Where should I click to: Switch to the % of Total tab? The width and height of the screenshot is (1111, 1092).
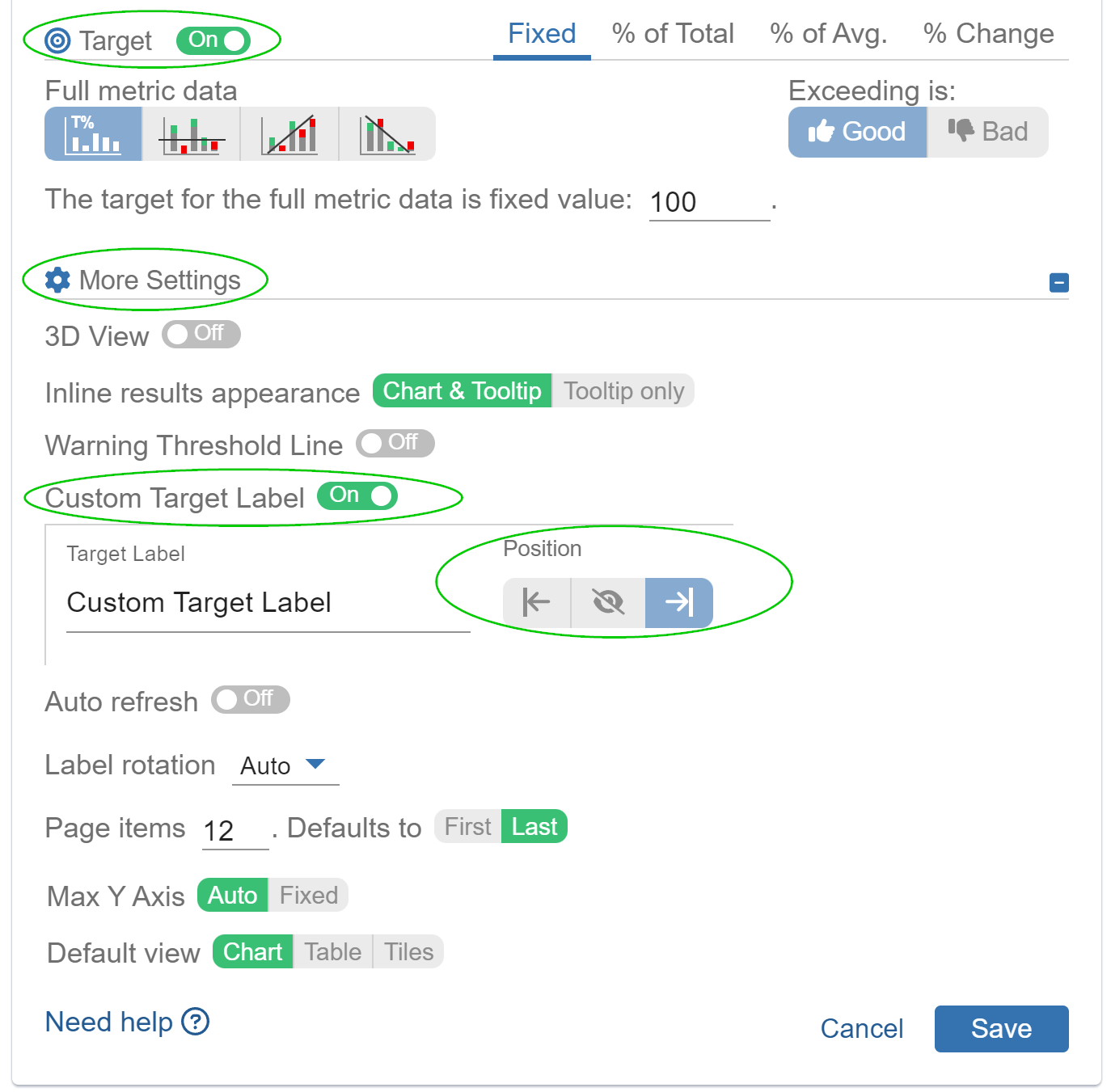(673, 33)
